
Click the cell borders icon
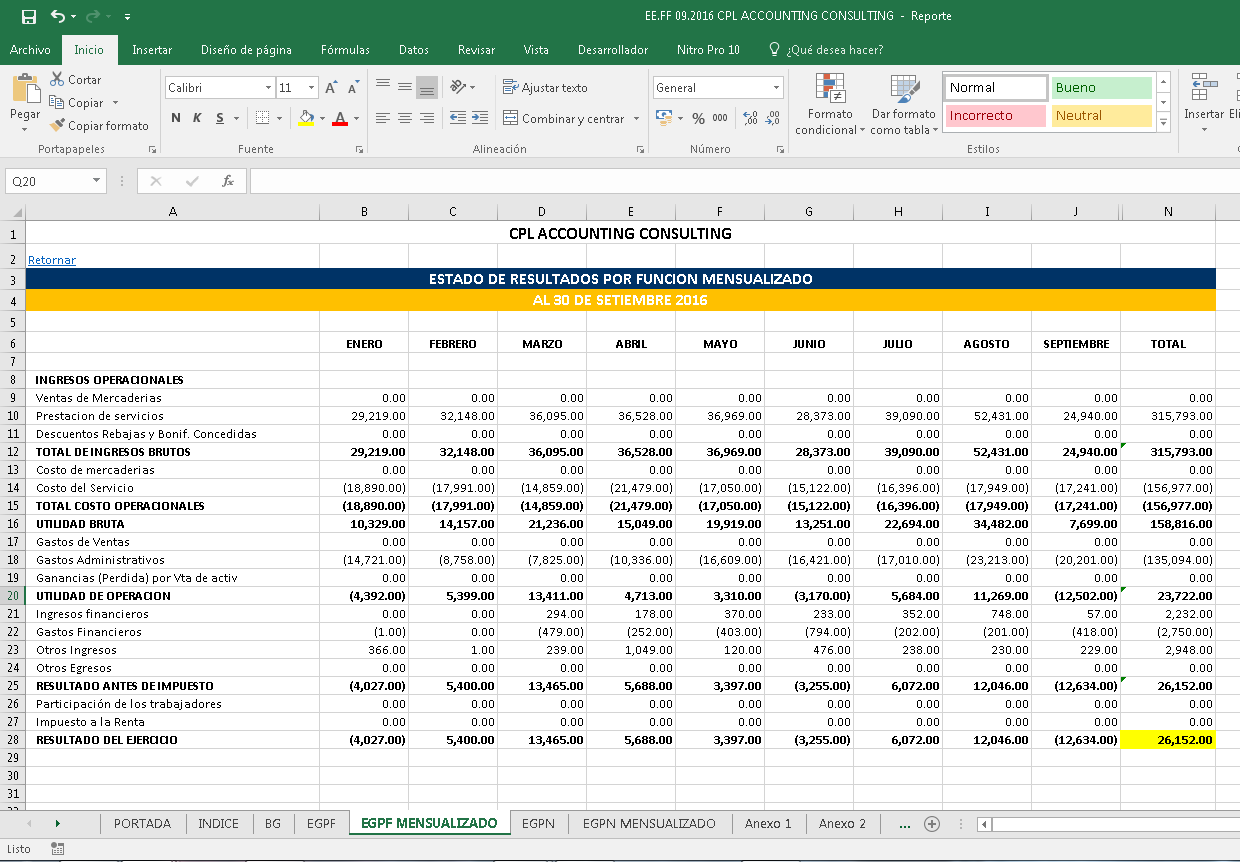[x=262, y=118]
